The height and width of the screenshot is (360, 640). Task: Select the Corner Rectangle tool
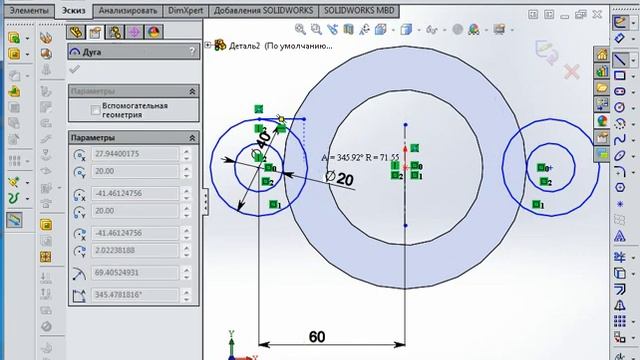point(620,76)
